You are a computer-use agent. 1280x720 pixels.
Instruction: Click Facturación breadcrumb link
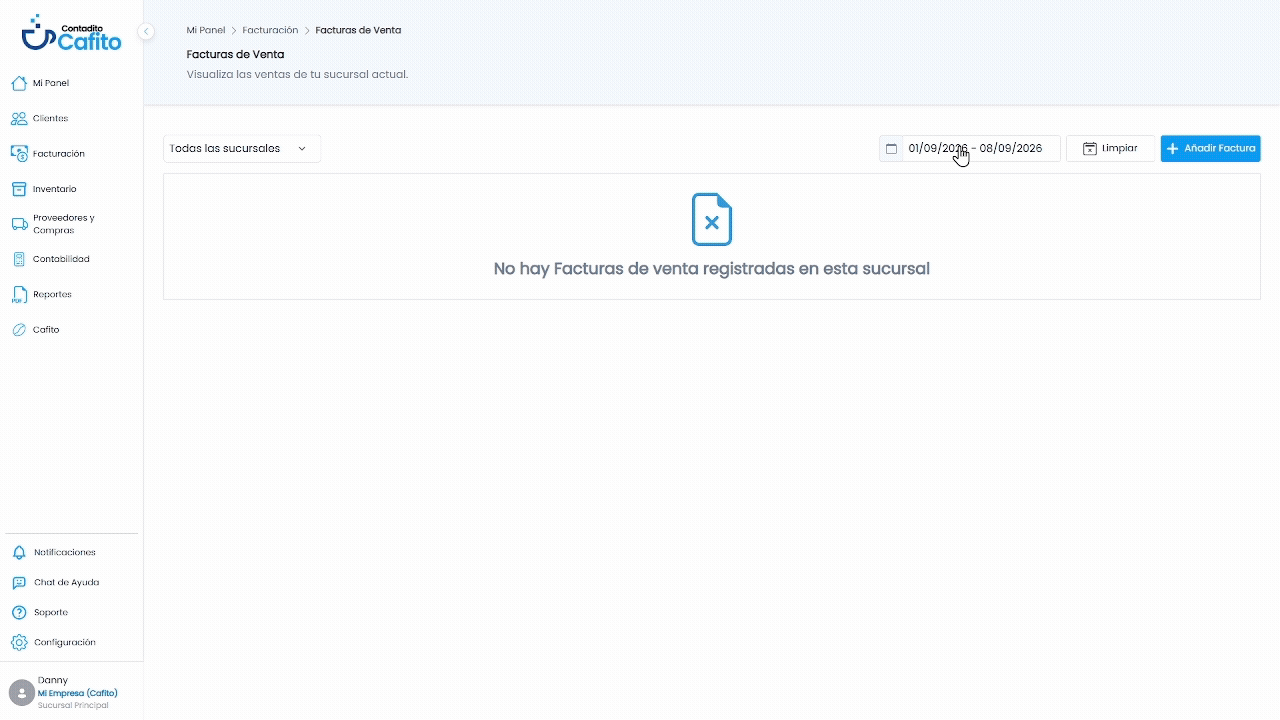pyautogui.click(x=270, y=31)
